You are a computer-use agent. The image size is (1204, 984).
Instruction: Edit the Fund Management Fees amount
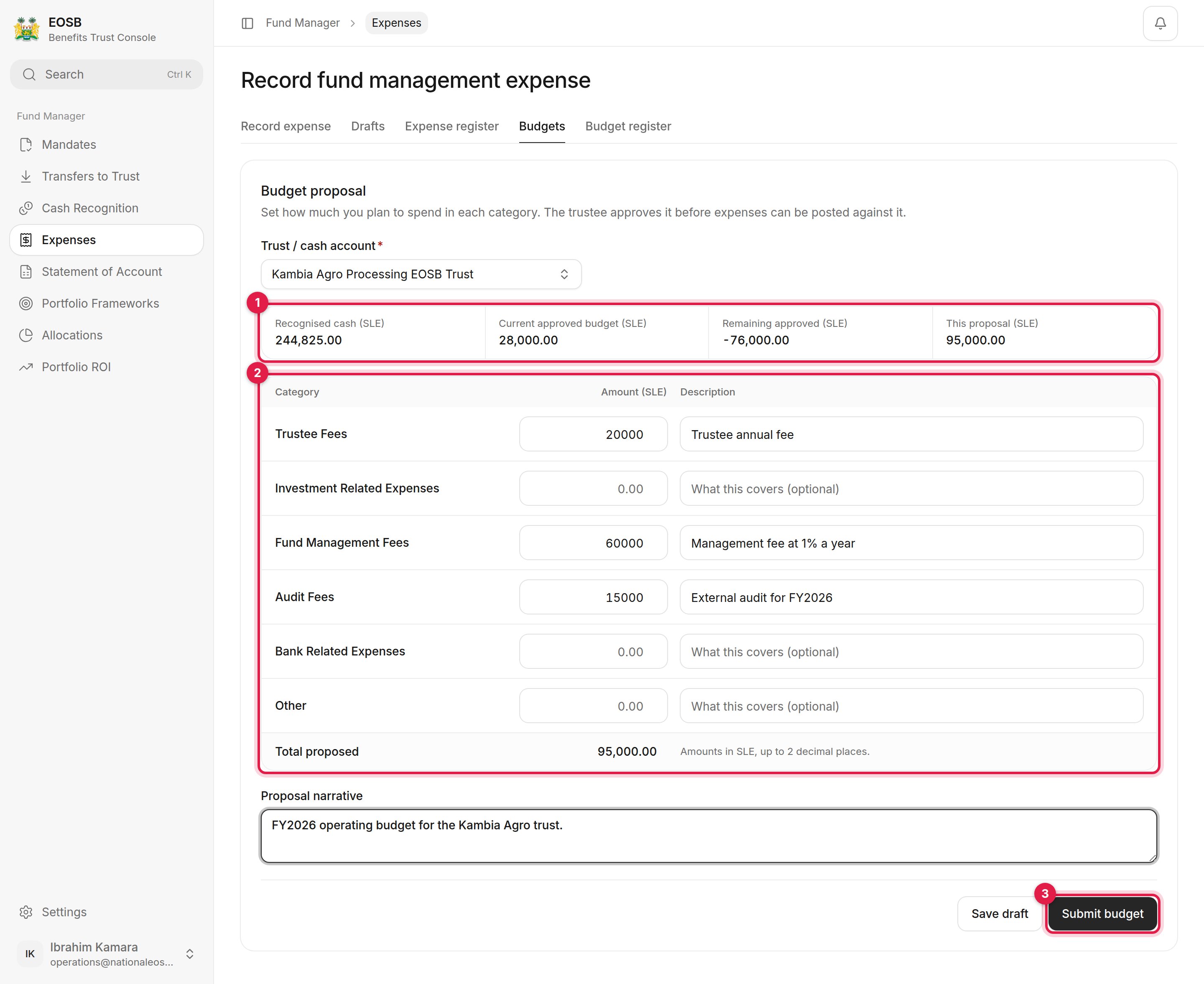tap(593, 543)
